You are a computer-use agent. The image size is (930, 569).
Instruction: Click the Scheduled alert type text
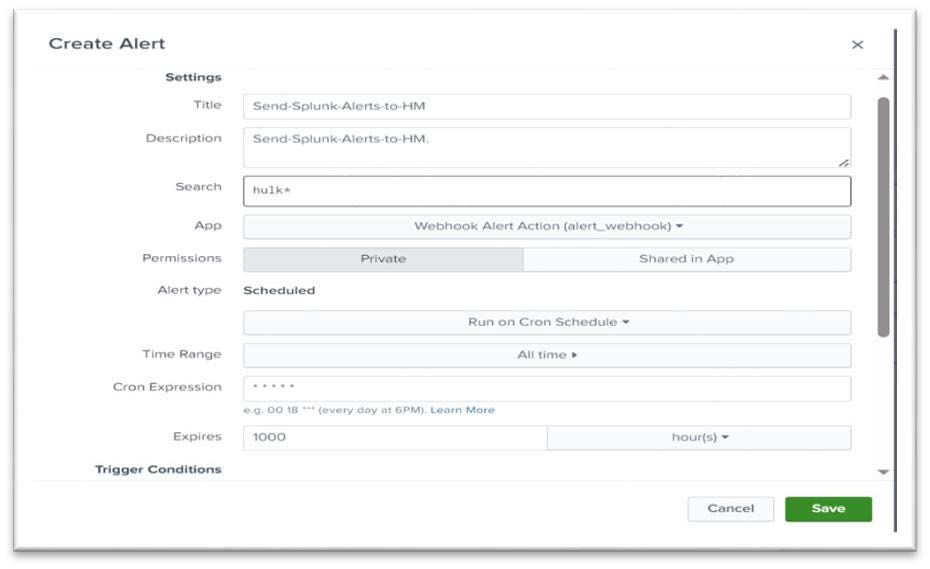(x=279, y=291)
